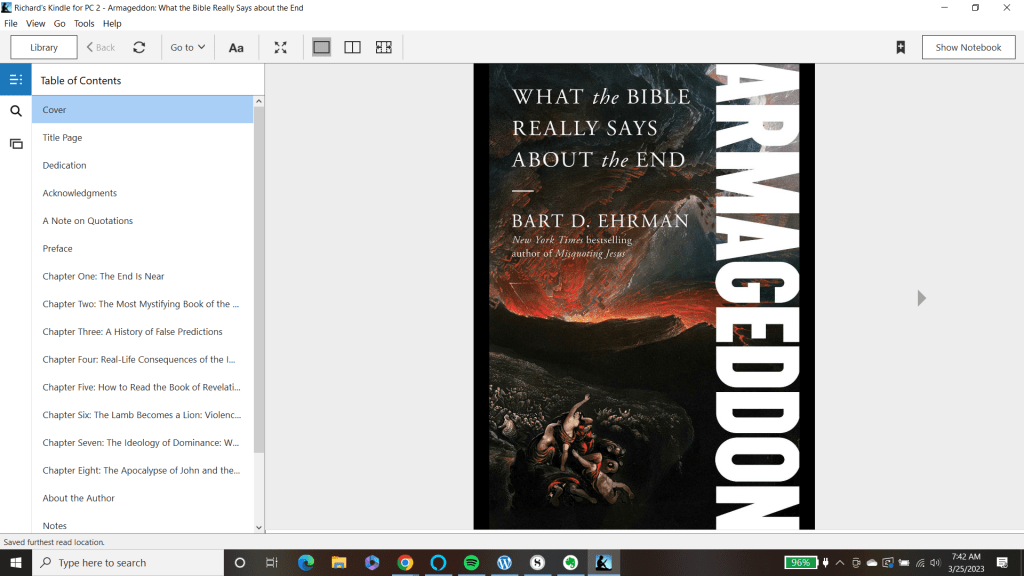The image size is (1024, 576).
Task: Open the Tools menu
Action: point(84,23)
